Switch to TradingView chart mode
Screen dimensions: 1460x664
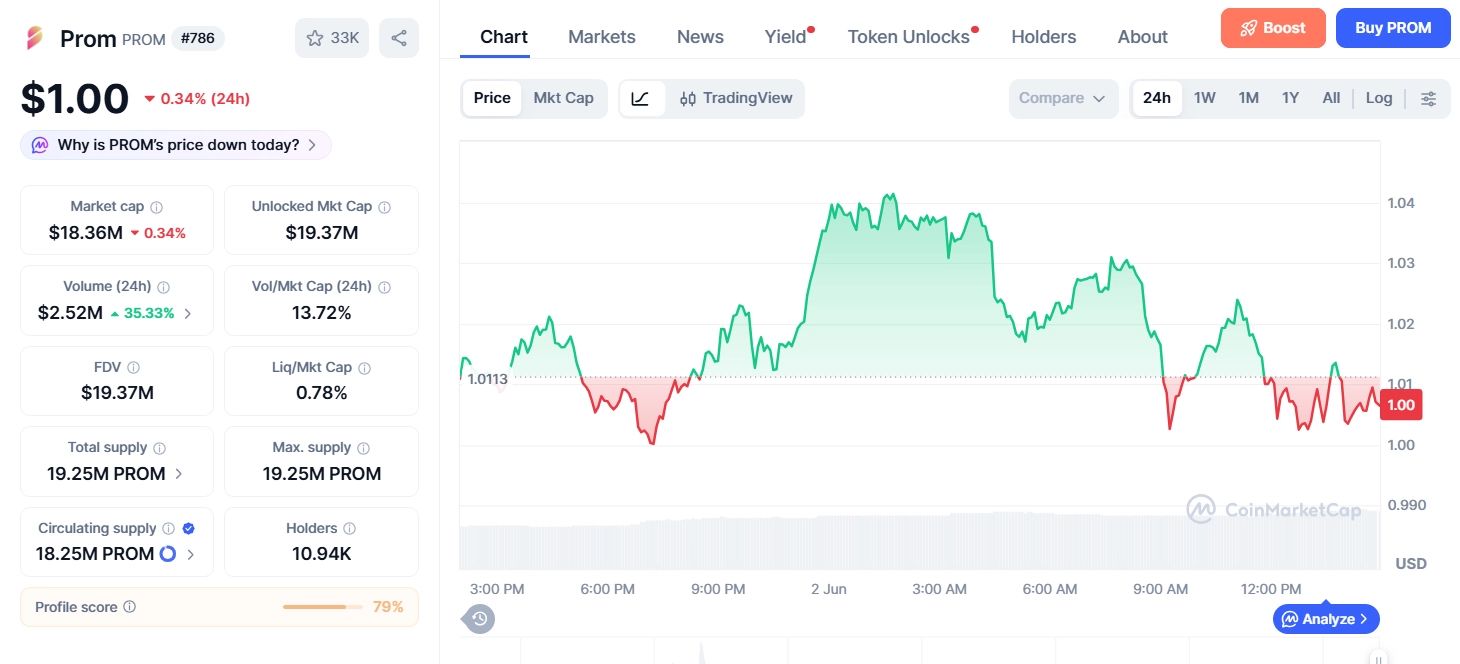pyautogui.click(x=736, y=98)
